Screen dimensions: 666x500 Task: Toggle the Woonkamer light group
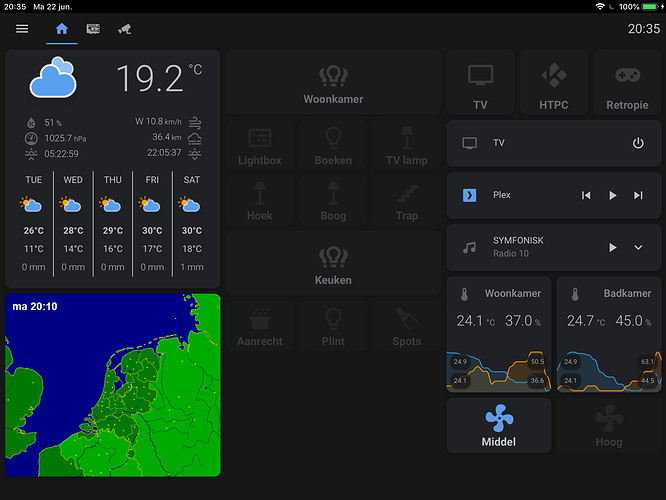[x=333, y=82]
